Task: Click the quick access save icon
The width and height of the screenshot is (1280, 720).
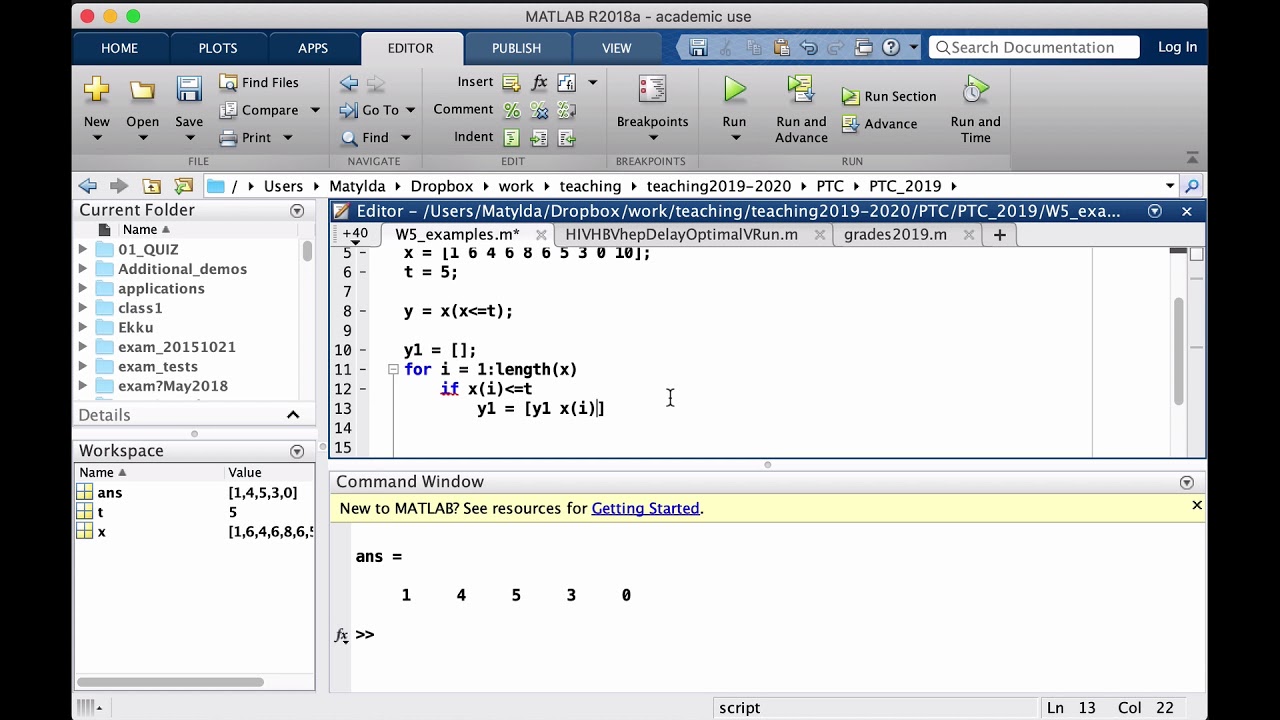Action: (x=698, y=47)
